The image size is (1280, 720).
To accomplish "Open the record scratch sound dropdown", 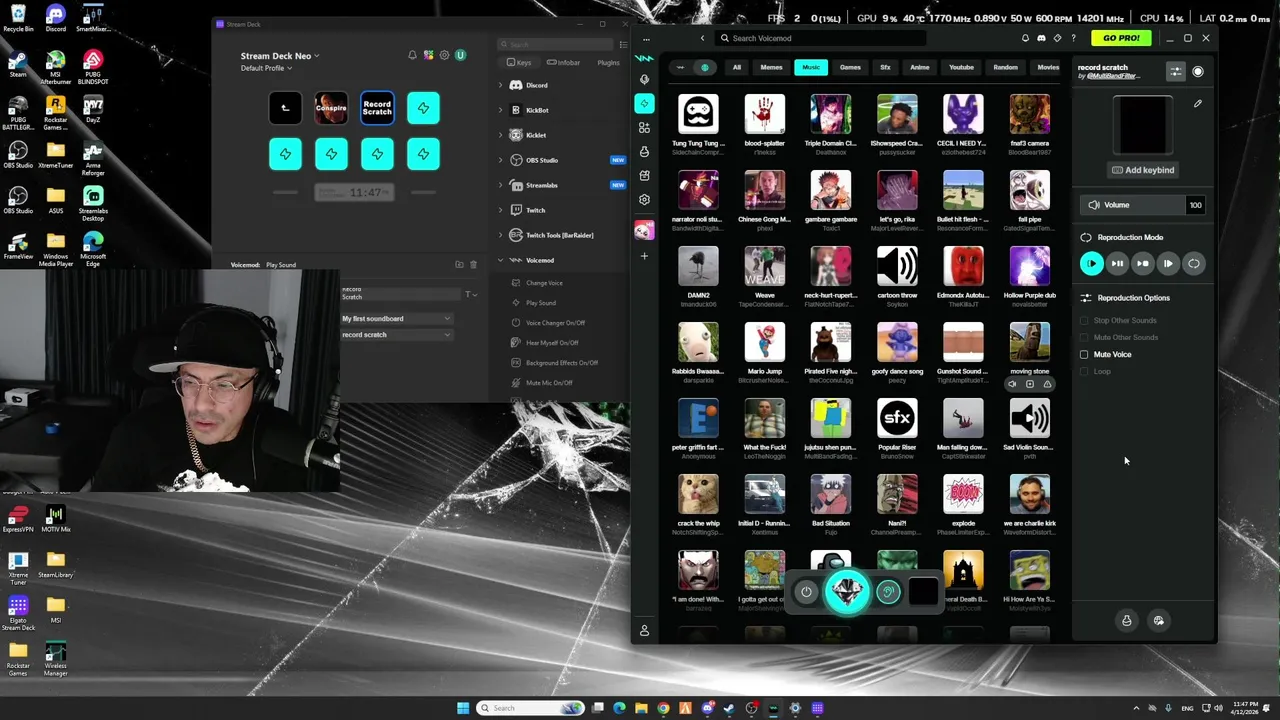I will pos(396,335).
